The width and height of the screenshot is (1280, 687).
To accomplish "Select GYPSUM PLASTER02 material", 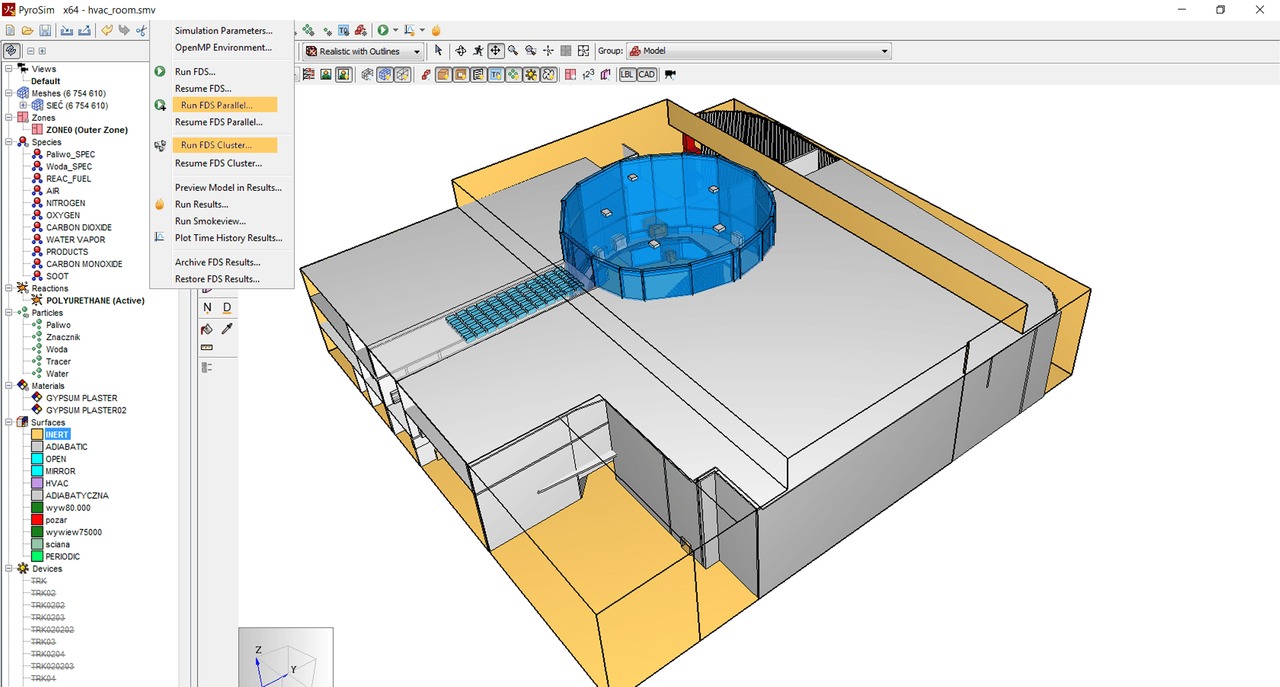I will pos(86,410).
